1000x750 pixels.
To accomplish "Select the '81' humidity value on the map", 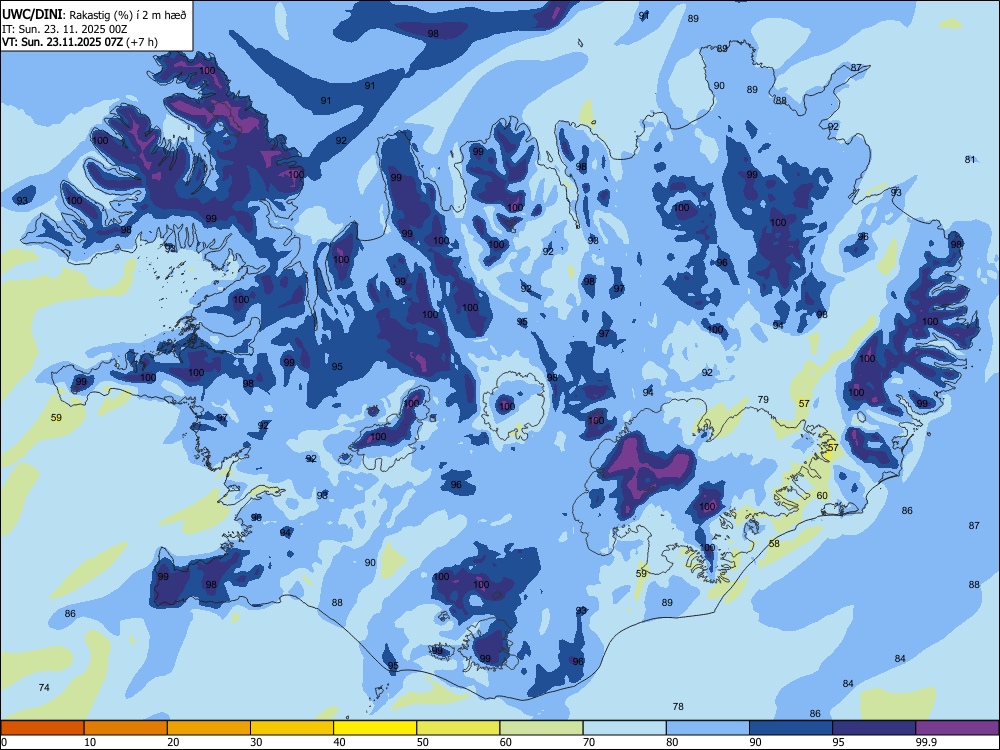I will tap(970, 159).
